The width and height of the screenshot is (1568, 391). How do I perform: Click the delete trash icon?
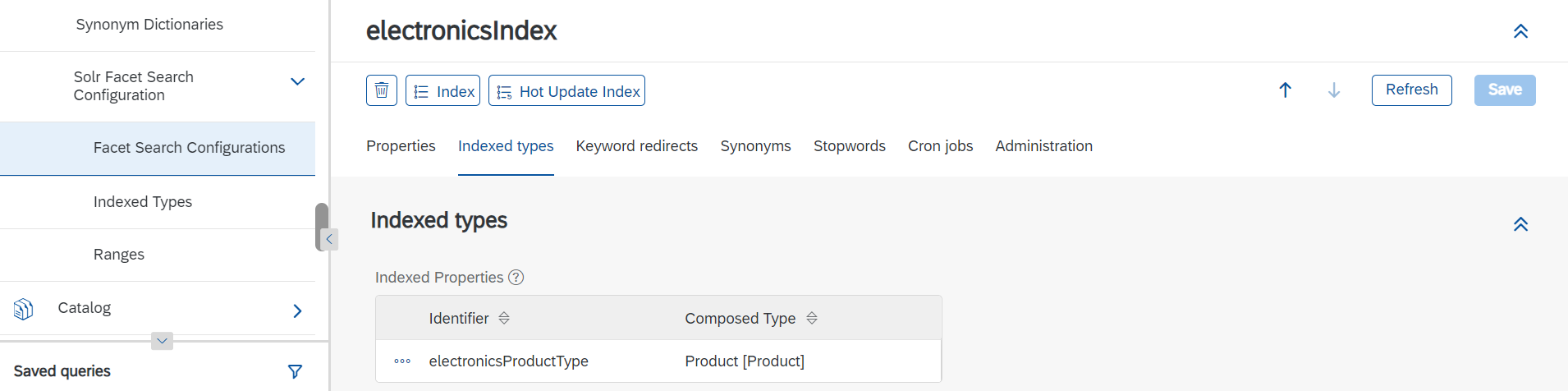(382, 90)
